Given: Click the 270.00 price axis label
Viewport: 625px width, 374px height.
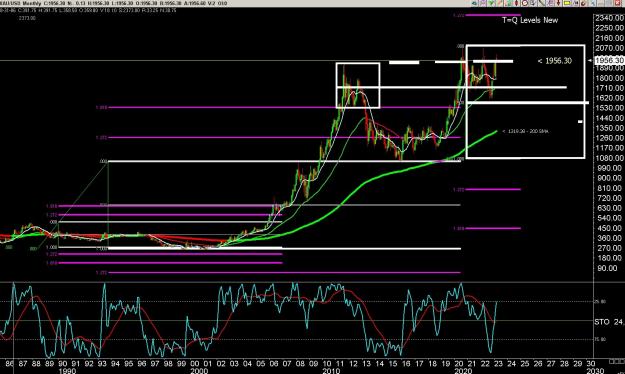Looking at the screenshot, I should [x=610, y=248].
